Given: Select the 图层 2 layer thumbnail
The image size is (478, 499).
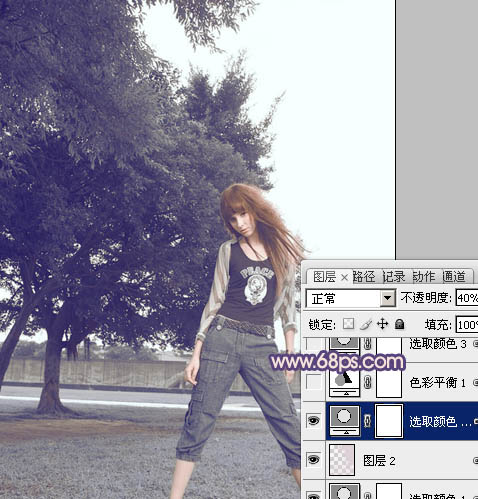Looking at the screenshot, I should click(342, 460).
